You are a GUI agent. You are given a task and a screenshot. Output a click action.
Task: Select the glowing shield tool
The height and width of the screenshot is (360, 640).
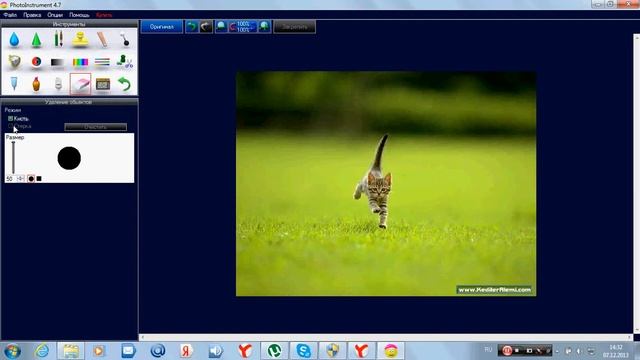pos(14,62)
